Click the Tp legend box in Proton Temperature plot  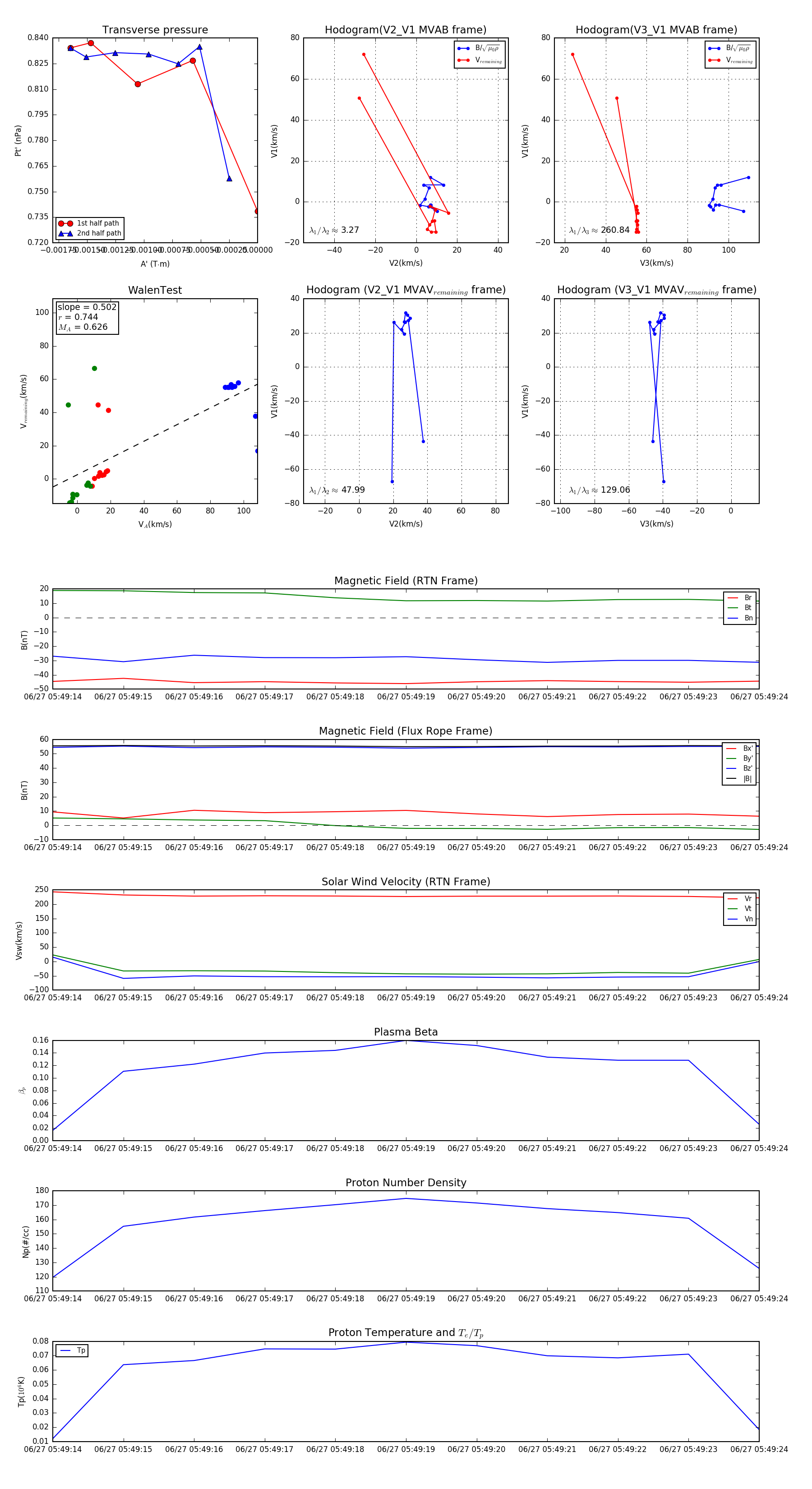pos(72,1351)
